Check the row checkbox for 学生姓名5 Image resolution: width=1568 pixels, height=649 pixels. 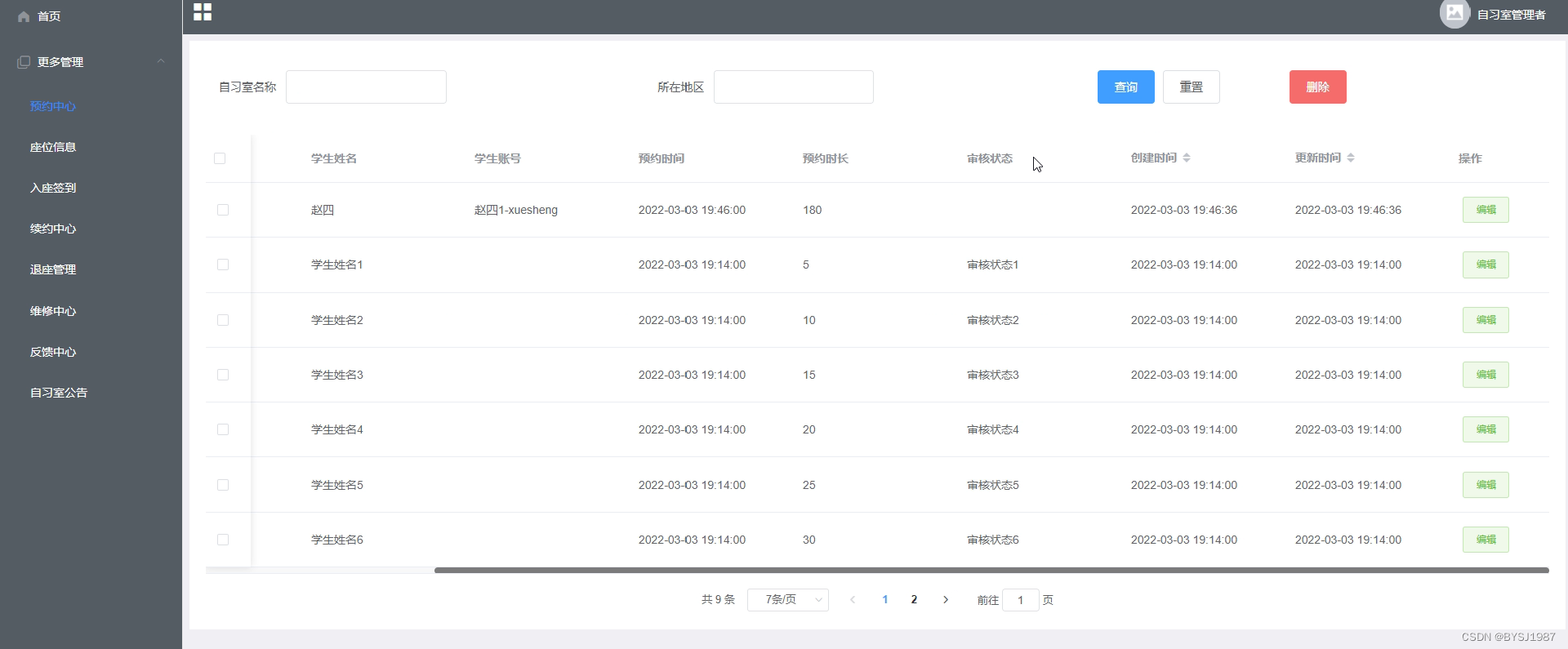pos(223,485)
